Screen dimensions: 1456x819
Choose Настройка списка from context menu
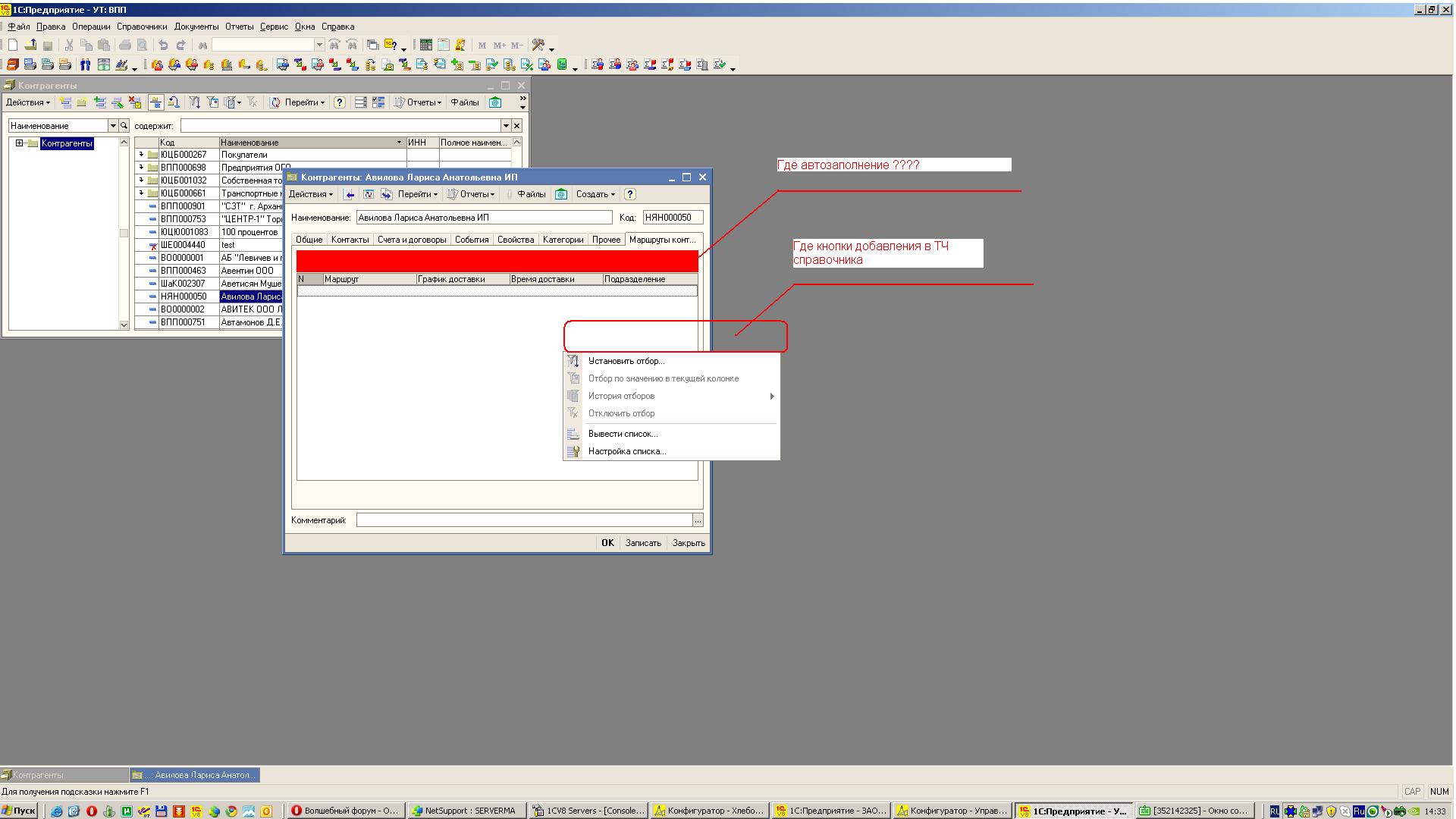click(626, 451)
